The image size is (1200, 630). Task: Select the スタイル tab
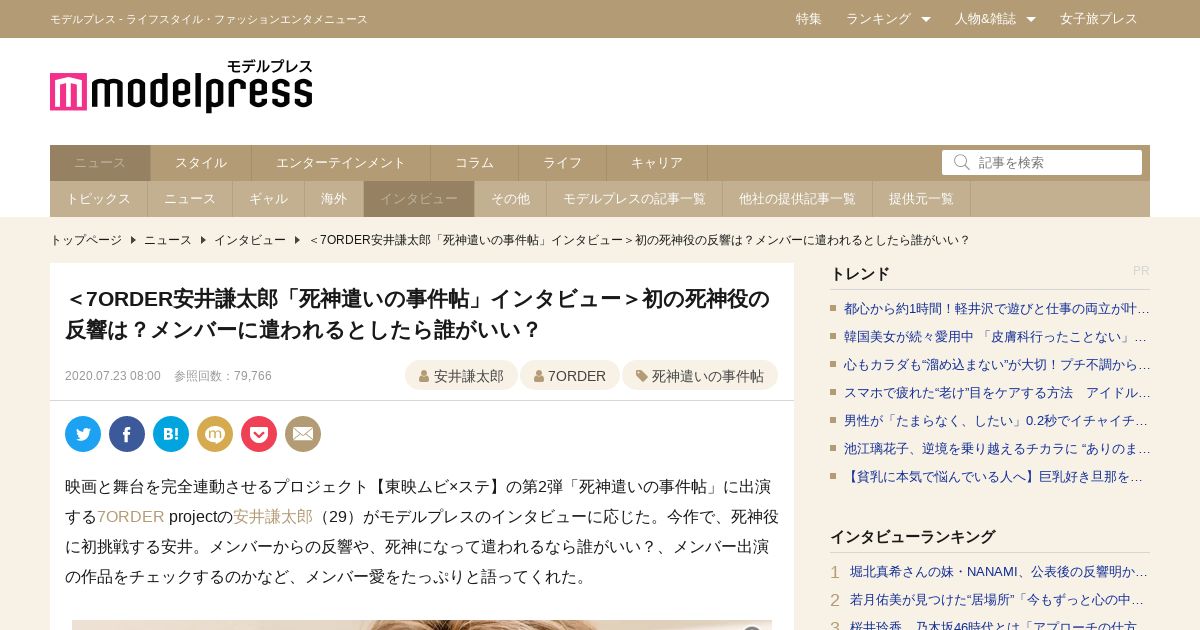(x=201, y=163)
